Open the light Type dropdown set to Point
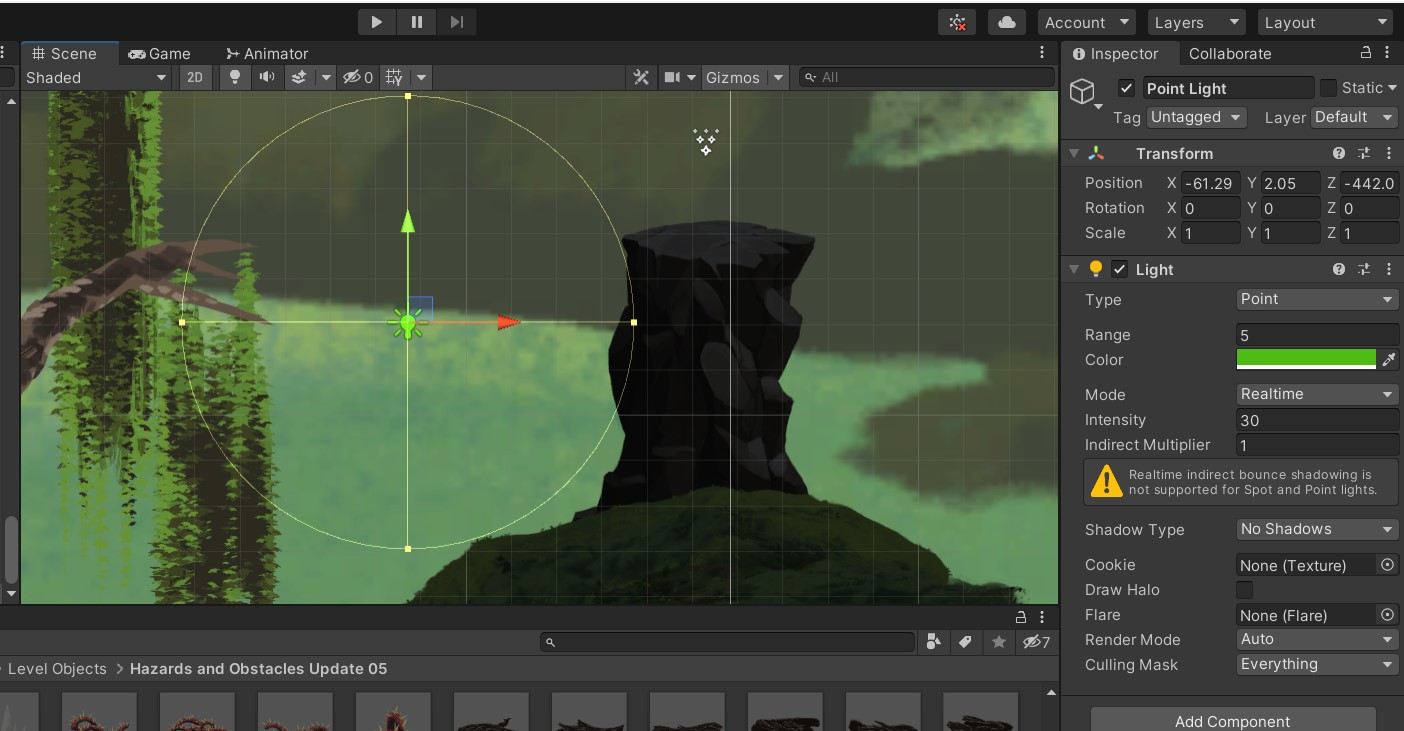The height and width of the screenshot is (731, 1404). 1317,299
